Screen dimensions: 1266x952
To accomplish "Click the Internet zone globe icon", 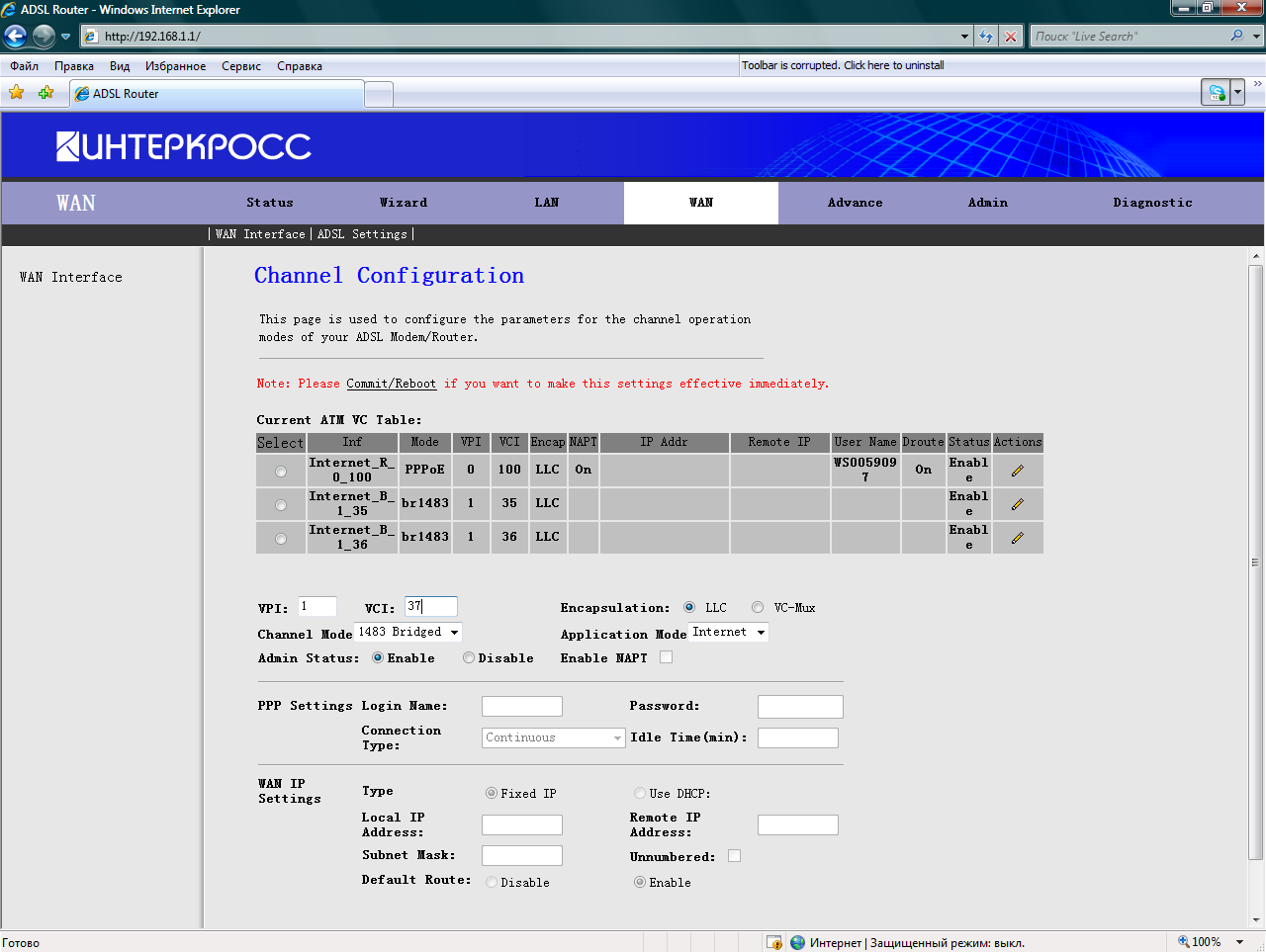I will tap(797, 942).
